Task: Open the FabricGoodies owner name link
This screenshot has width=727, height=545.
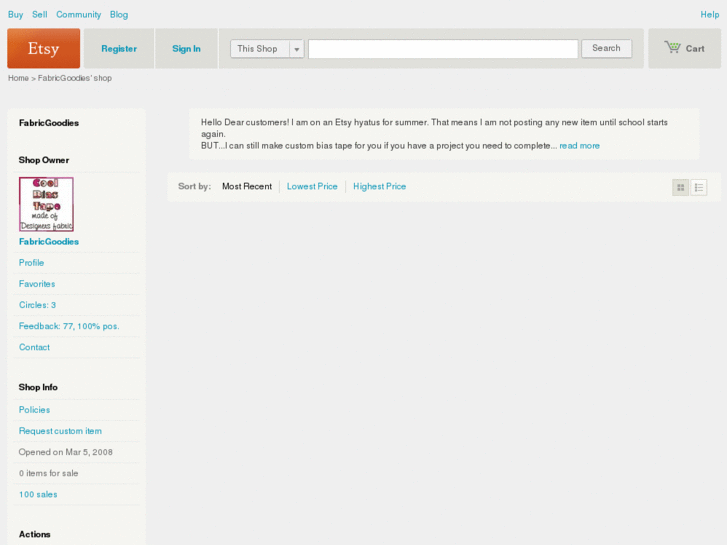Action: [x=49, y=242]
